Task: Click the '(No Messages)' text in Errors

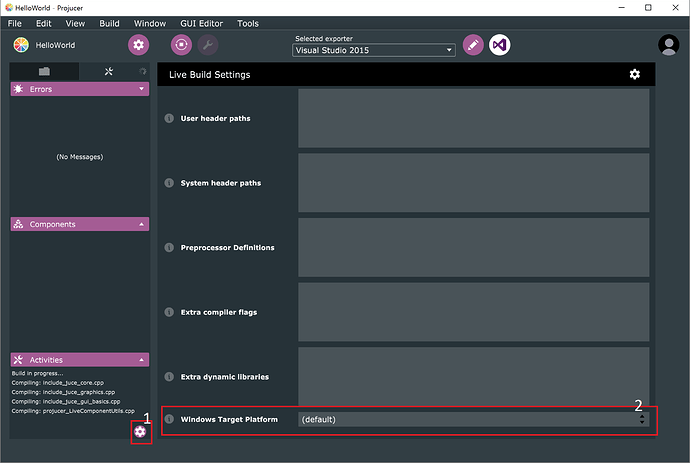Action: click(x=80, y=157)
